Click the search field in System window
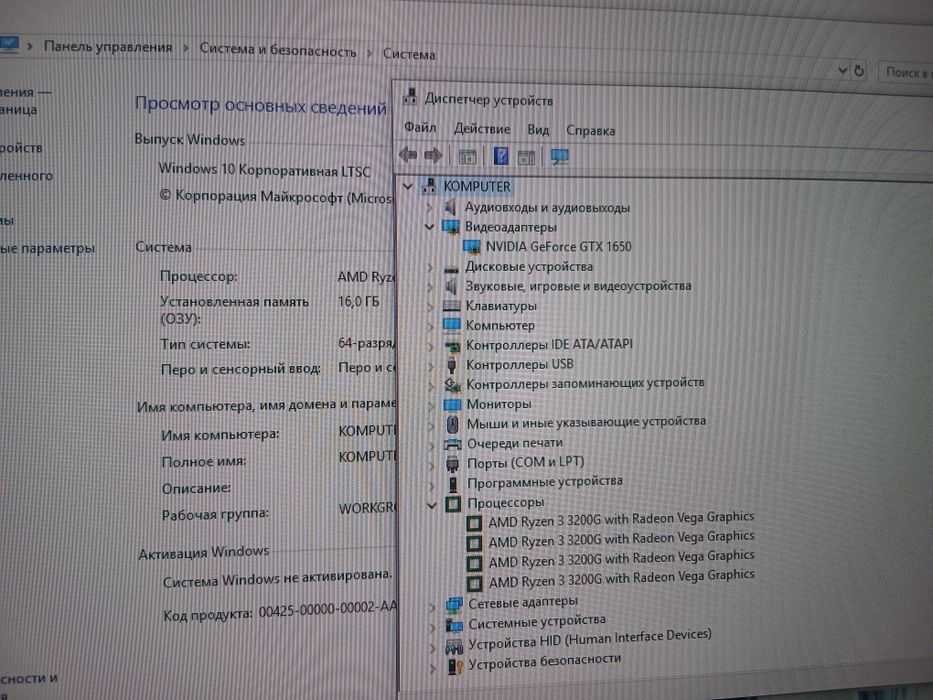 (906, 72)
